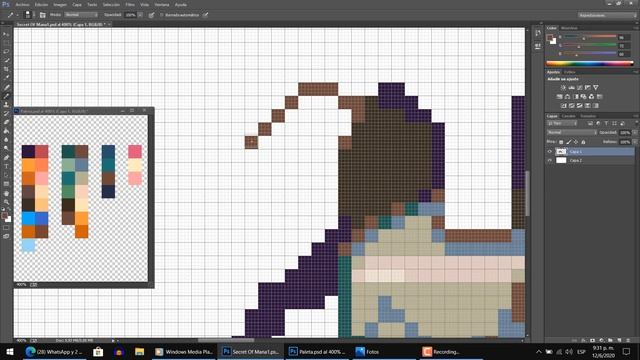Add a Curves adjustment
The image size is (640, 360).
pos(580,88)
